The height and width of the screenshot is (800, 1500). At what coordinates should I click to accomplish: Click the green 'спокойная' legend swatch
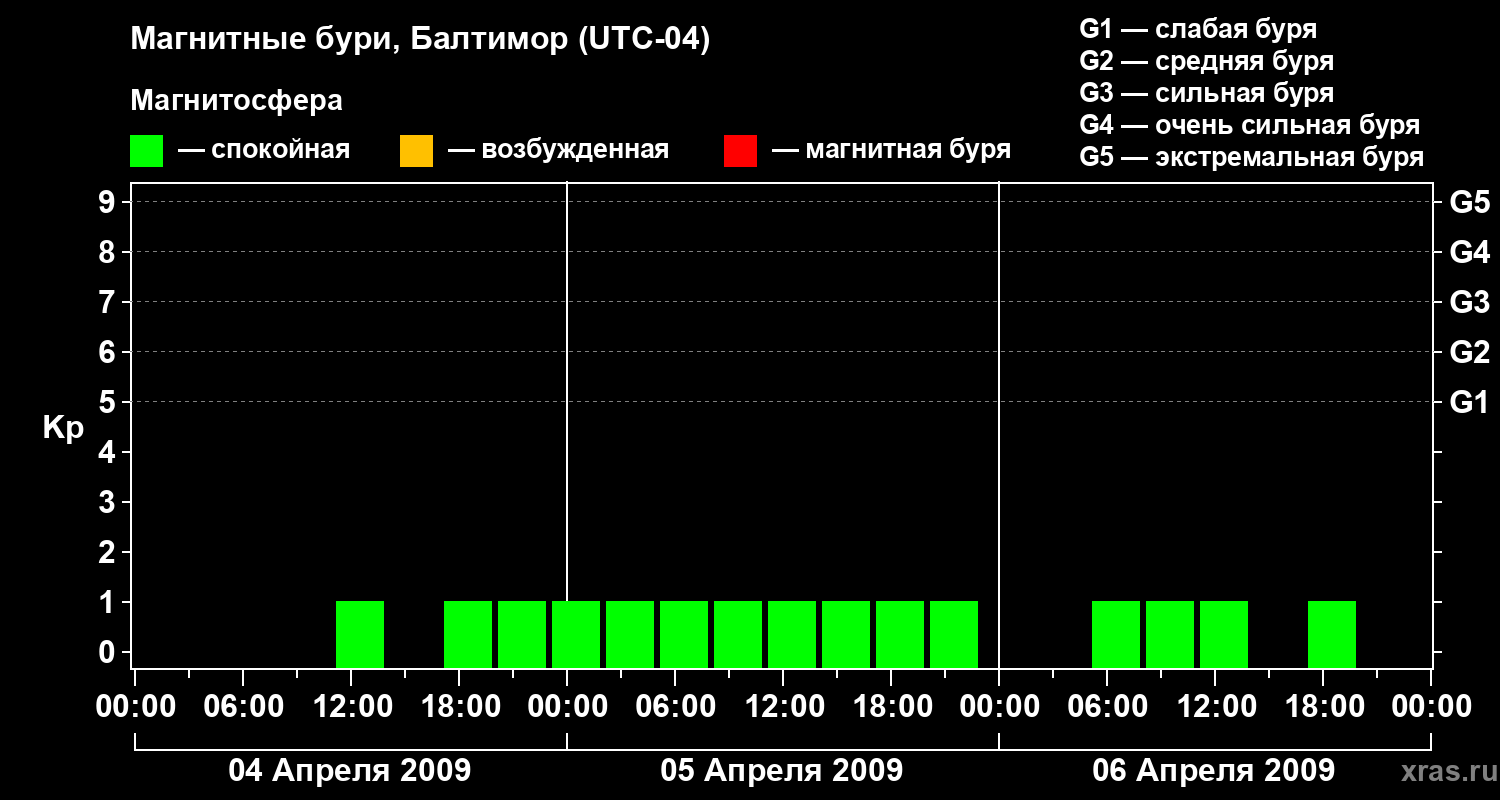(147, 151)
